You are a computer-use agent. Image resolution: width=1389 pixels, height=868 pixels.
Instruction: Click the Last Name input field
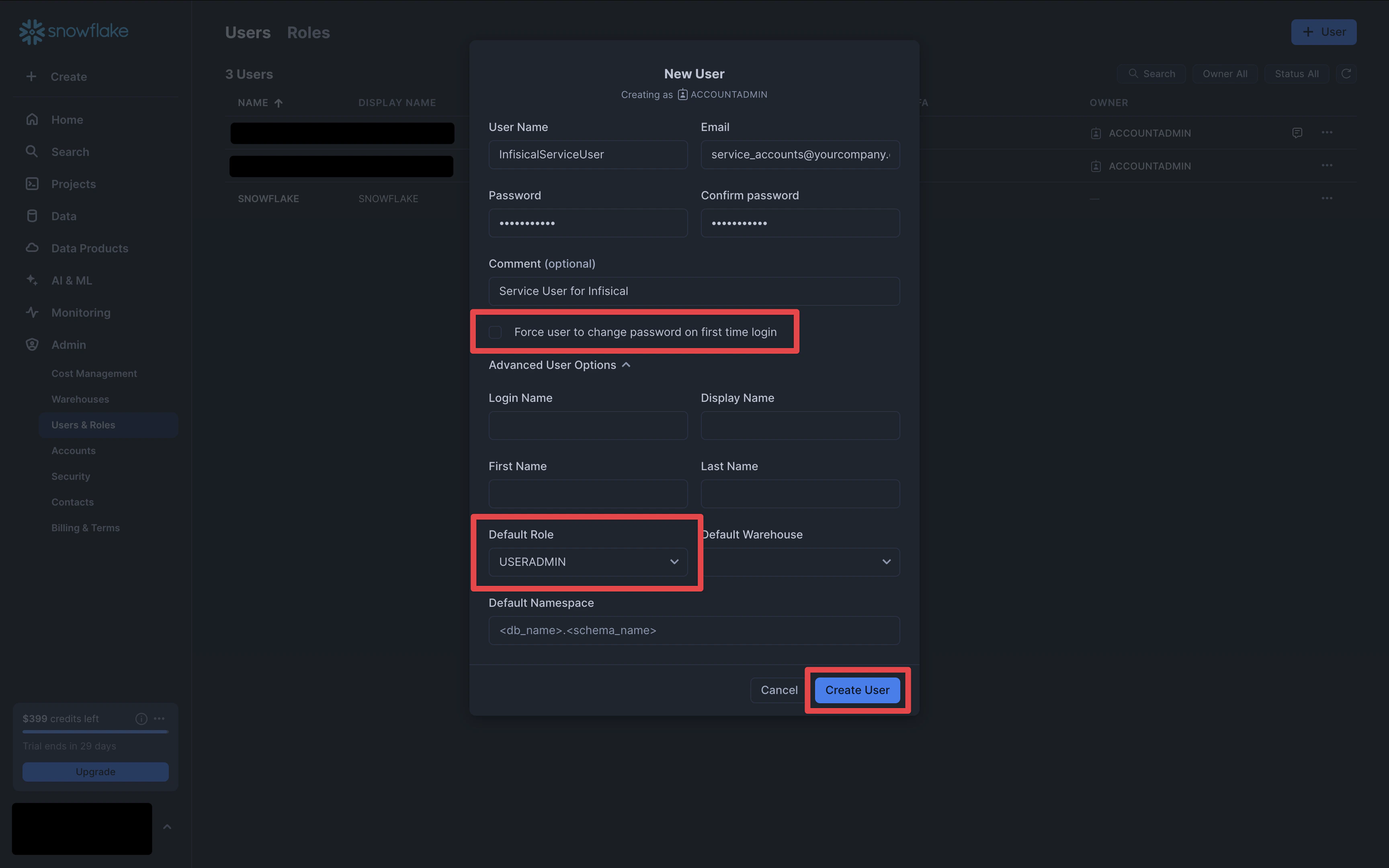coord(801,494)
